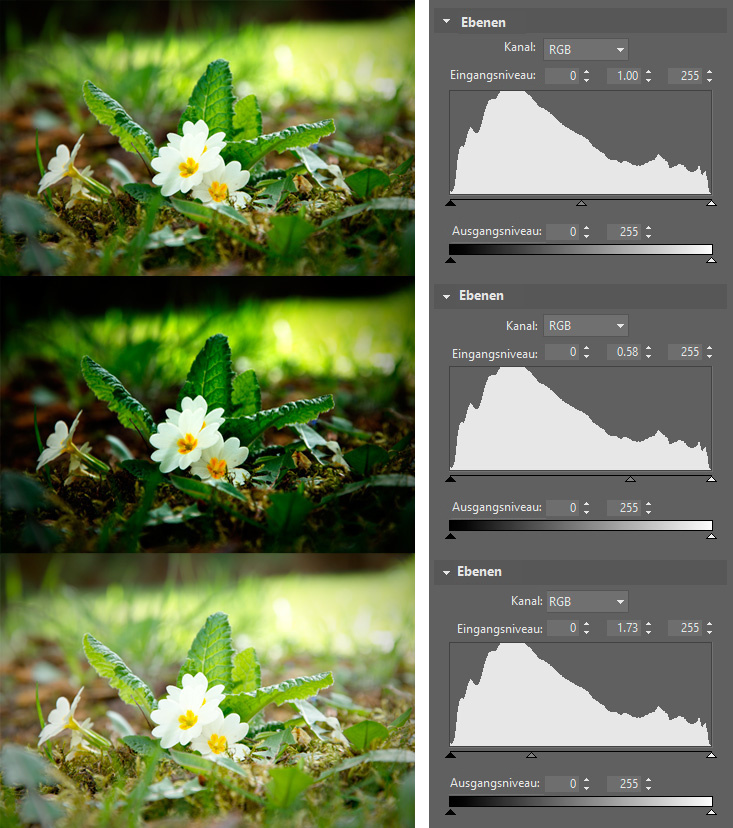The width and height of the screenshot is (733, 828).
Task: Click output white triangle under gradient, gamma 1.73 panel
Action: pyautogui.click(x=711, y=812)
